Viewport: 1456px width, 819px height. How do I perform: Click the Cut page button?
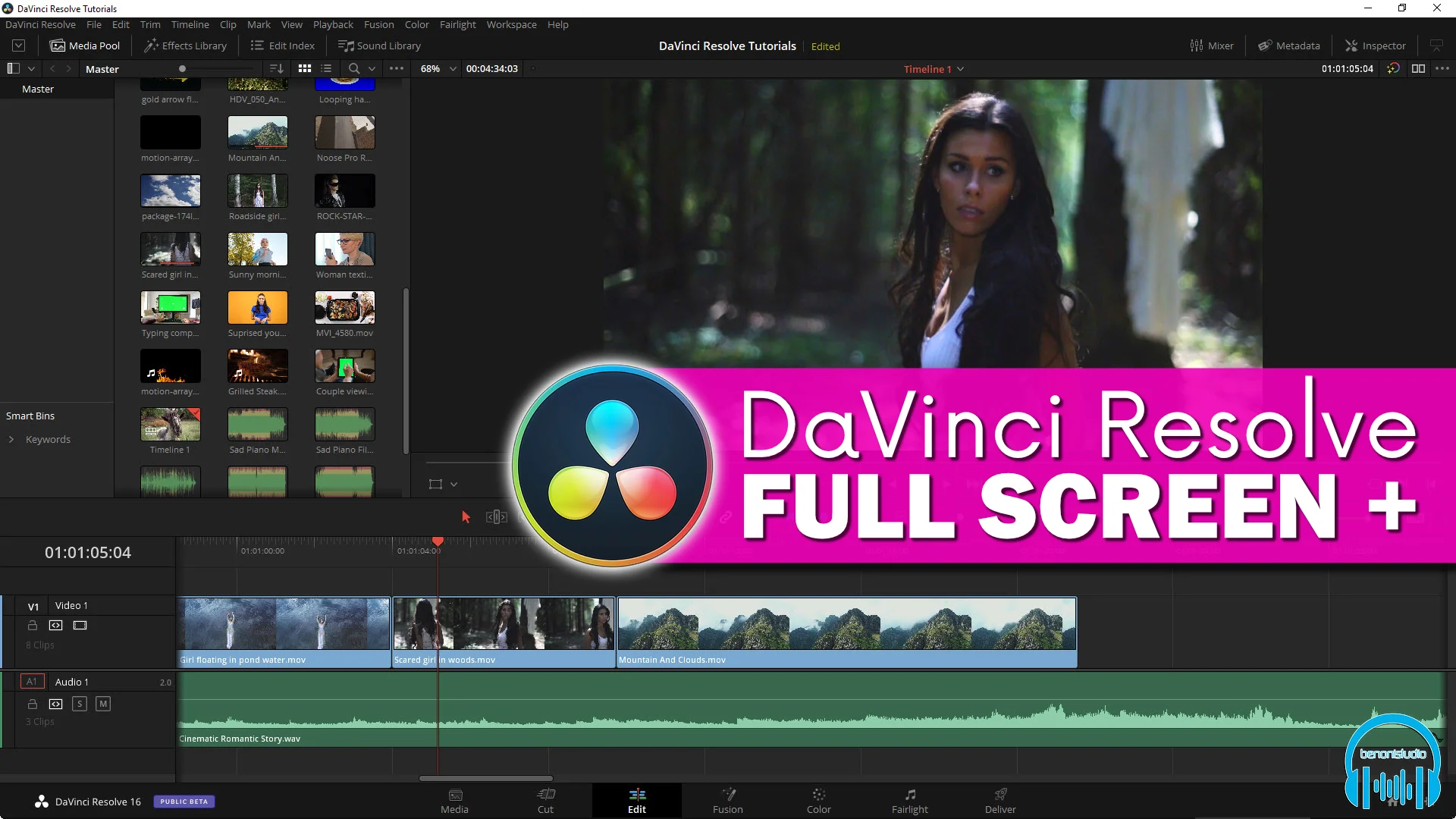(x=545, y=800)
